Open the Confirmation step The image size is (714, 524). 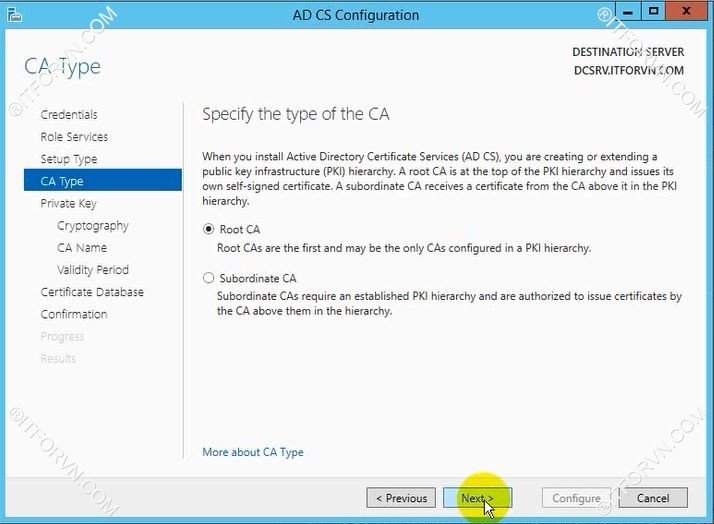[x=74, y=314]
